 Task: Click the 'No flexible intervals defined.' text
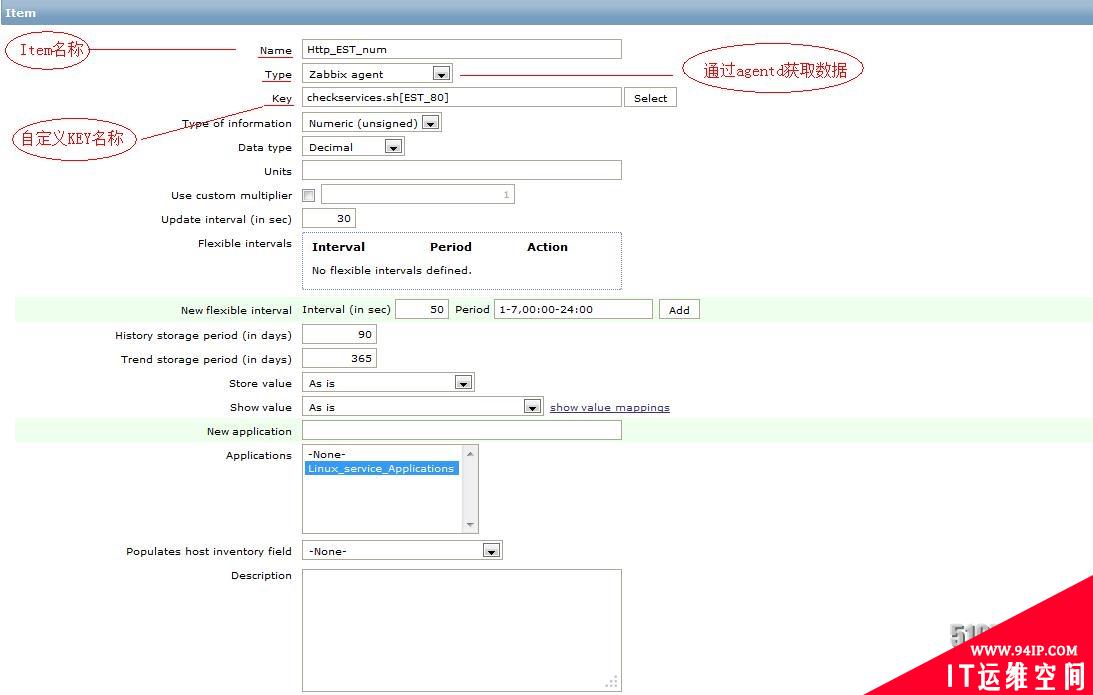coord(392,270)
